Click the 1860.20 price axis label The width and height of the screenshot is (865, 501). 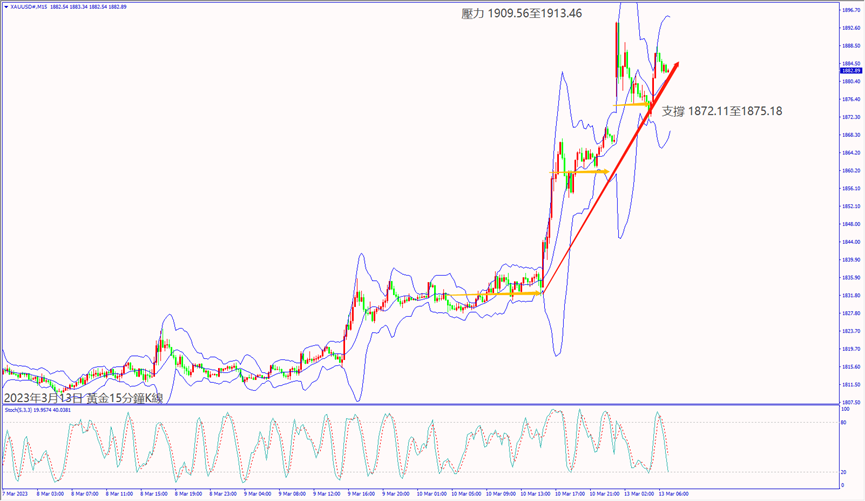pos(851,171)
